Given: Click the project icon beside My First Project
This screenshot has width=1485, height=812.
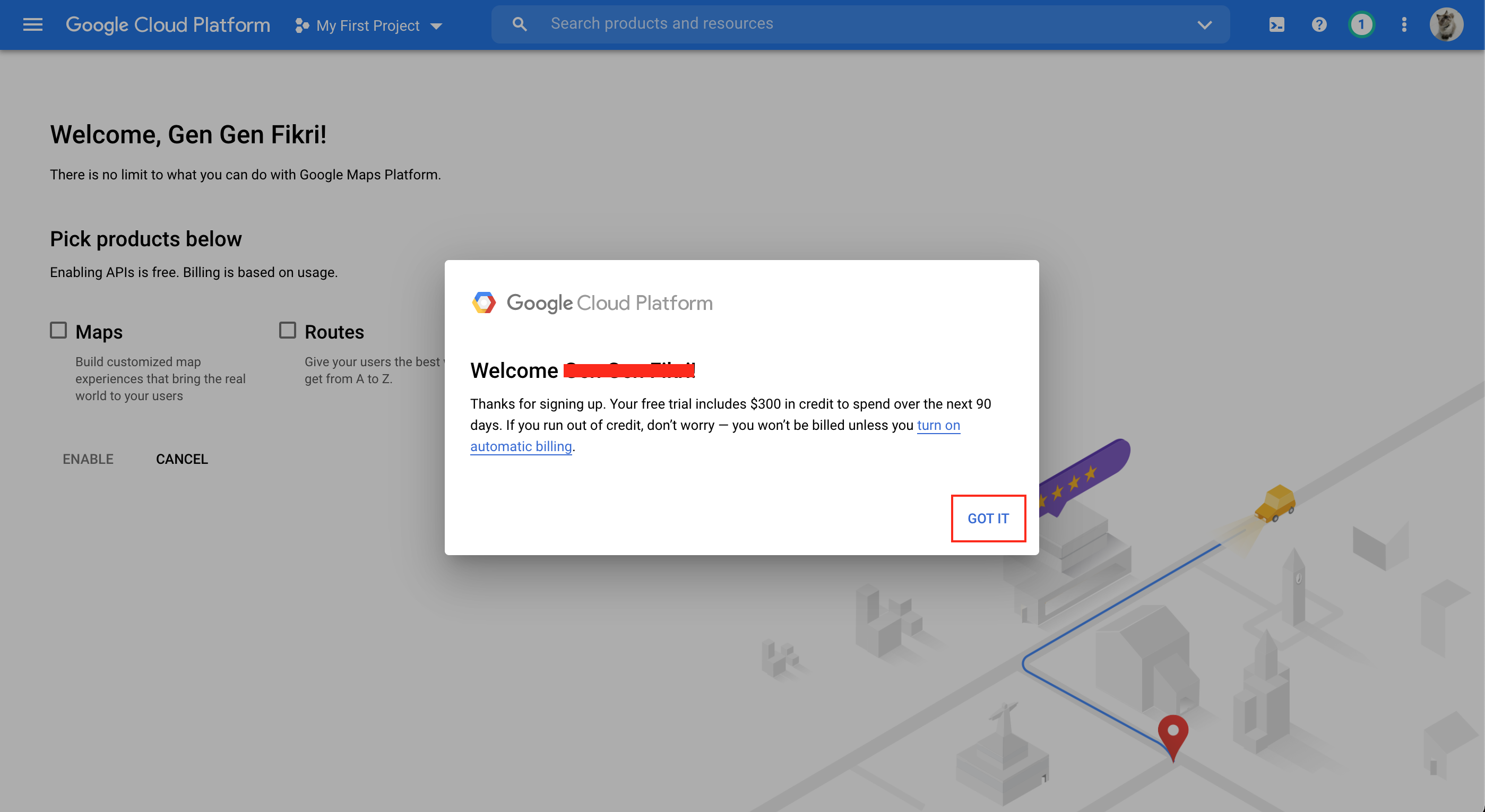Looking at the screenshot, I should tap(301, 25).
